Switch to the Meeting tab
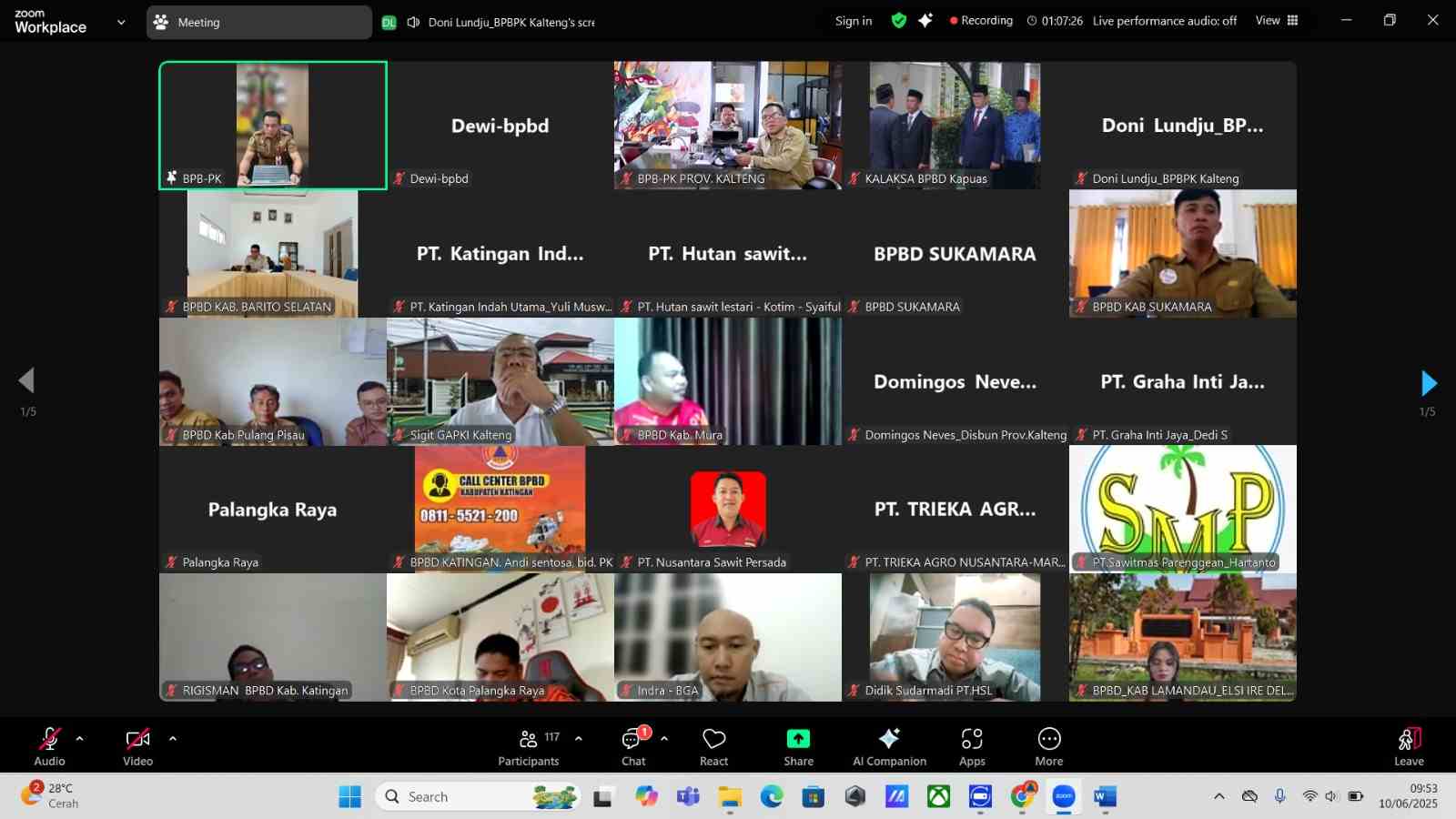The height and width of the screenshot is (819, 1456). click(258, 23)
